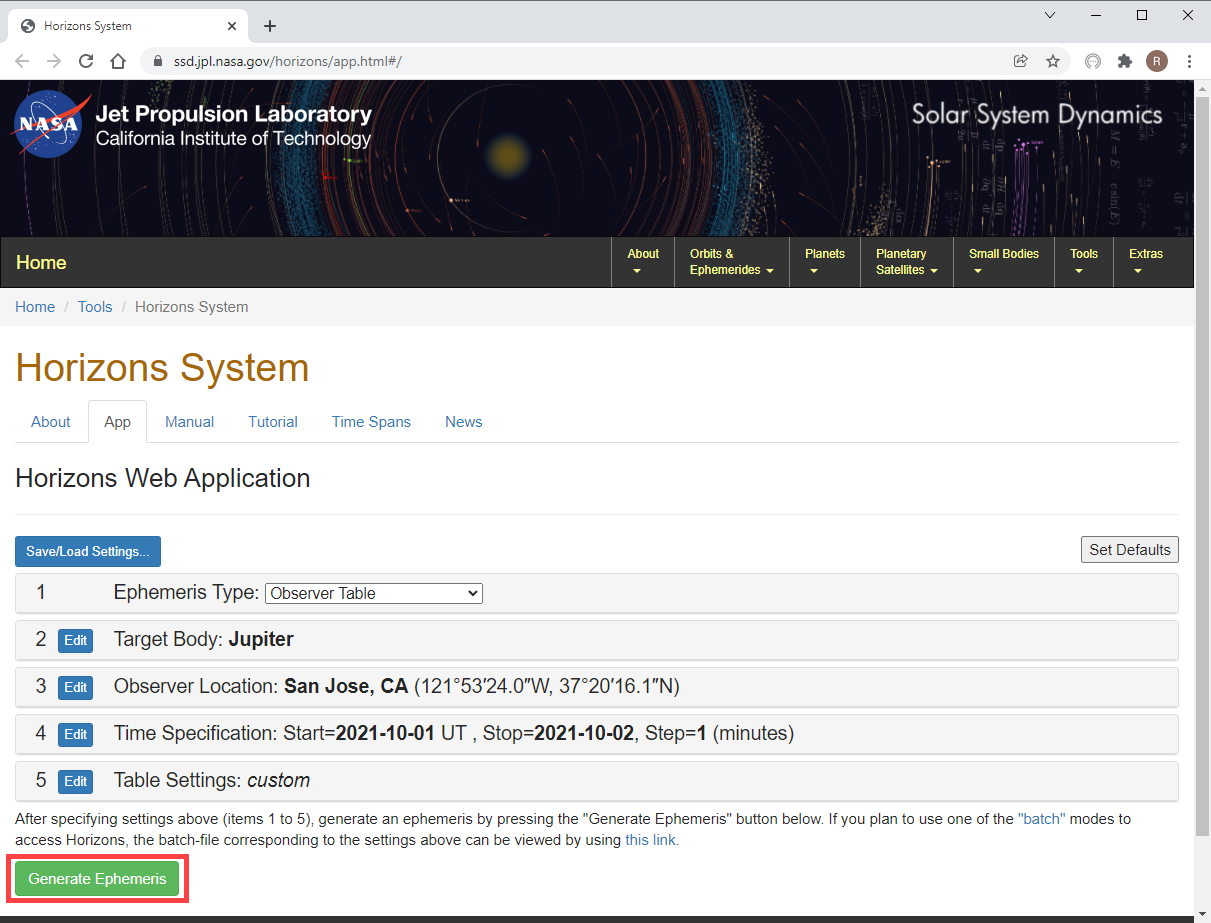Click Tools breadcrumb link
The image size is (1211, 923).
click(95, 307)
